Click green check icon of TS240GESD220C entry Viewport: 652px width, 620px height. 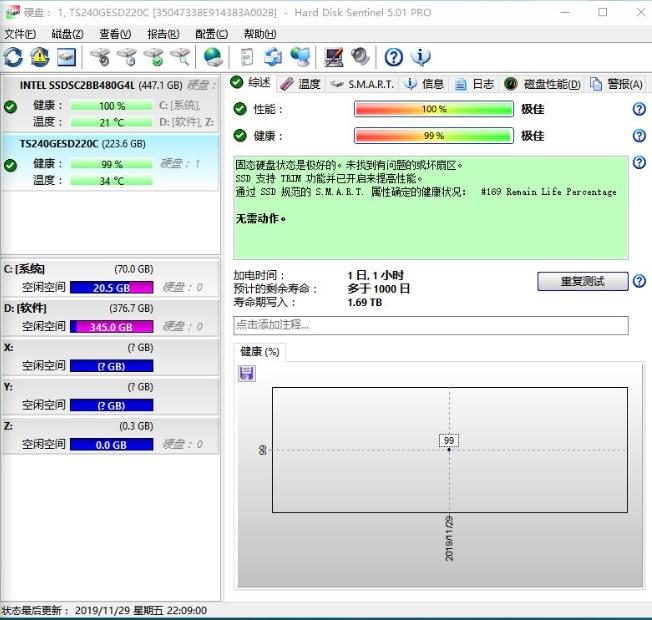coord(10,165)
